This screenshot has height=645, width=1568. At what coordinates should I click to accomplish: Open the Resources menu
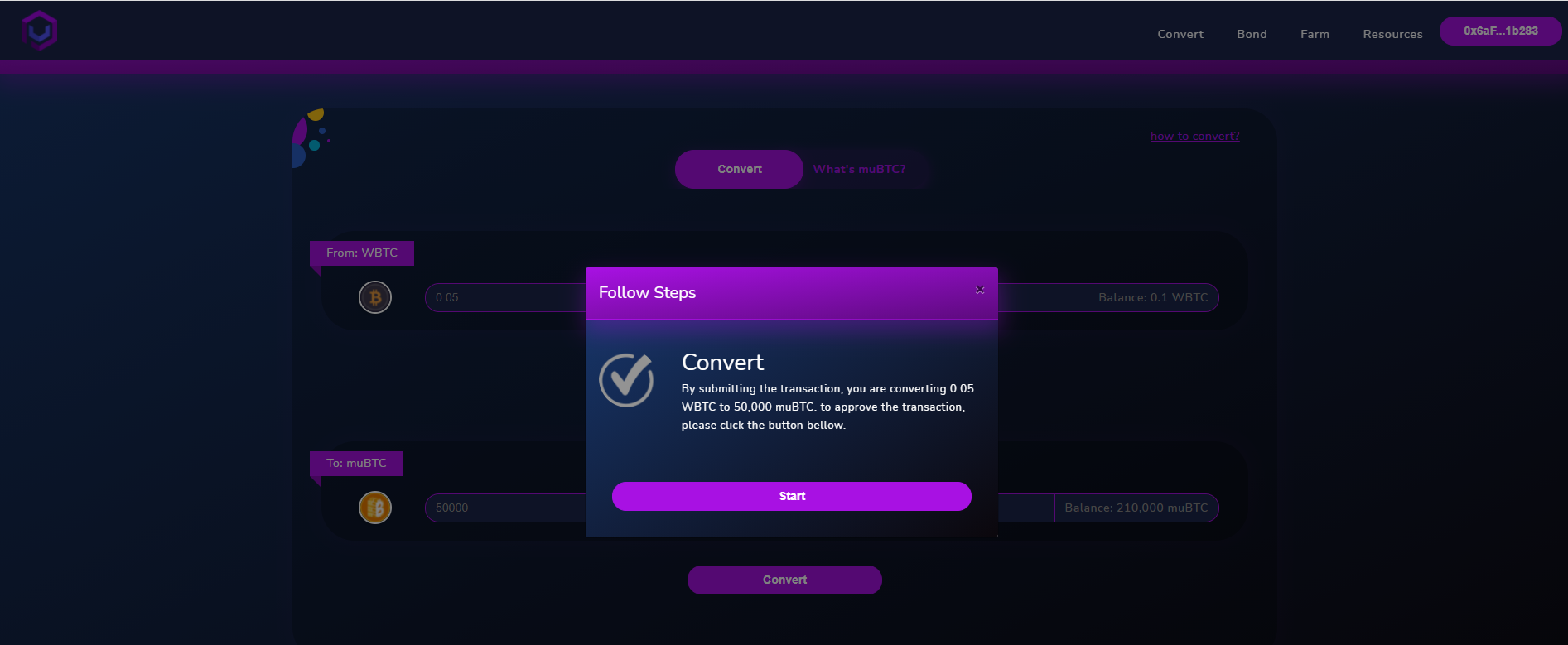1392,34
